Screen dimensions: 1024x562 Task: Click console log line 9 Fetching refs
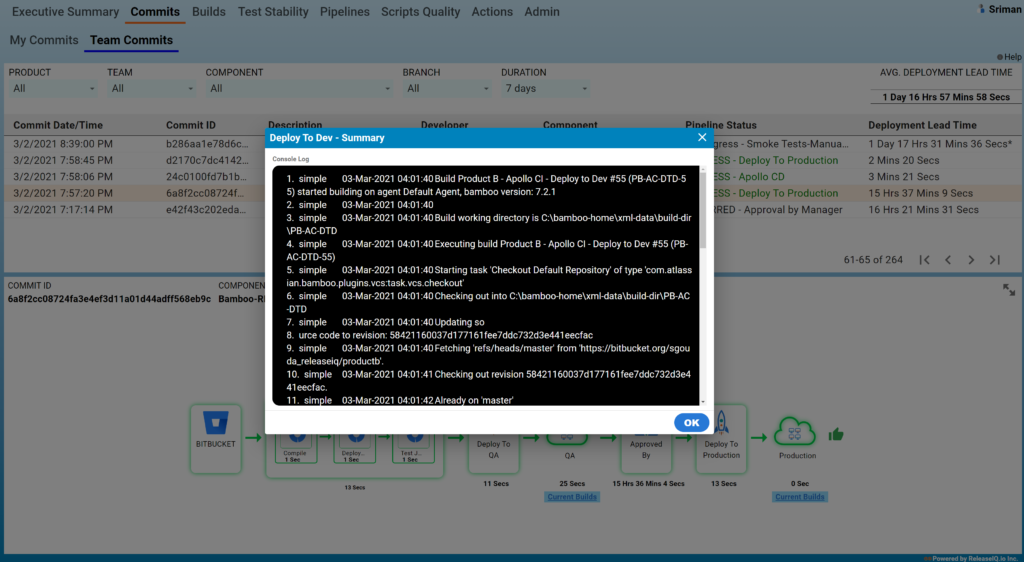(488, 354)
